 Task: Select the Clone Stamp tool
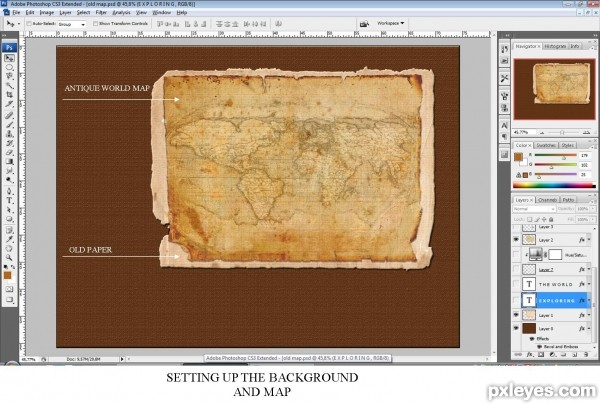[x=9, y=134]
